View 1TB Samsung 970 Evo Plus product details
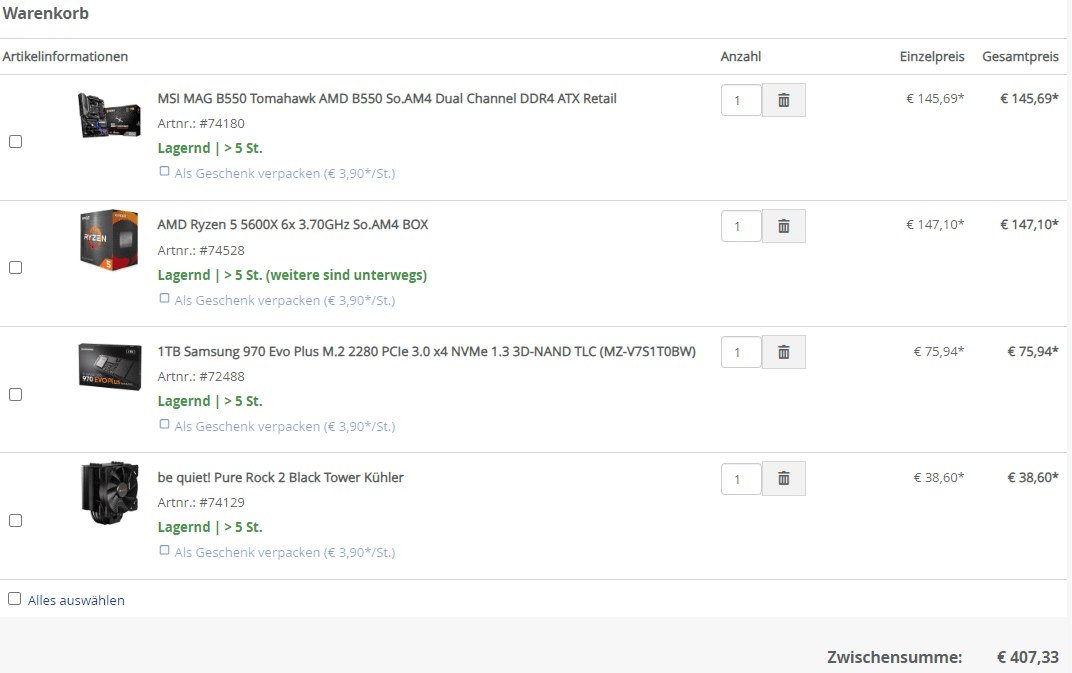 427,352
